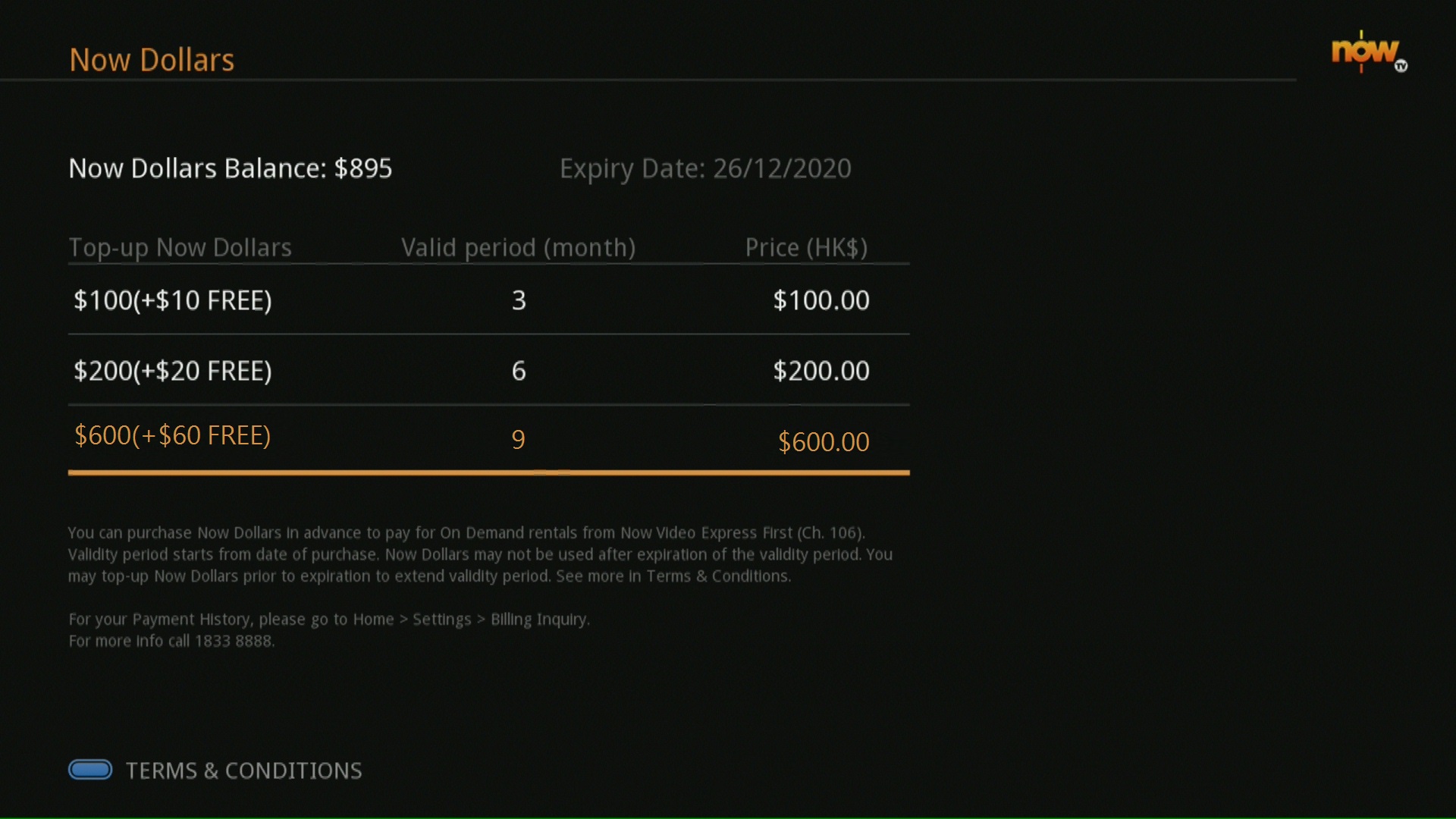Click the orange selection bar under $600 row
Image resolution: width=1456 pixels, height=819 pixels.
point(488,472)
